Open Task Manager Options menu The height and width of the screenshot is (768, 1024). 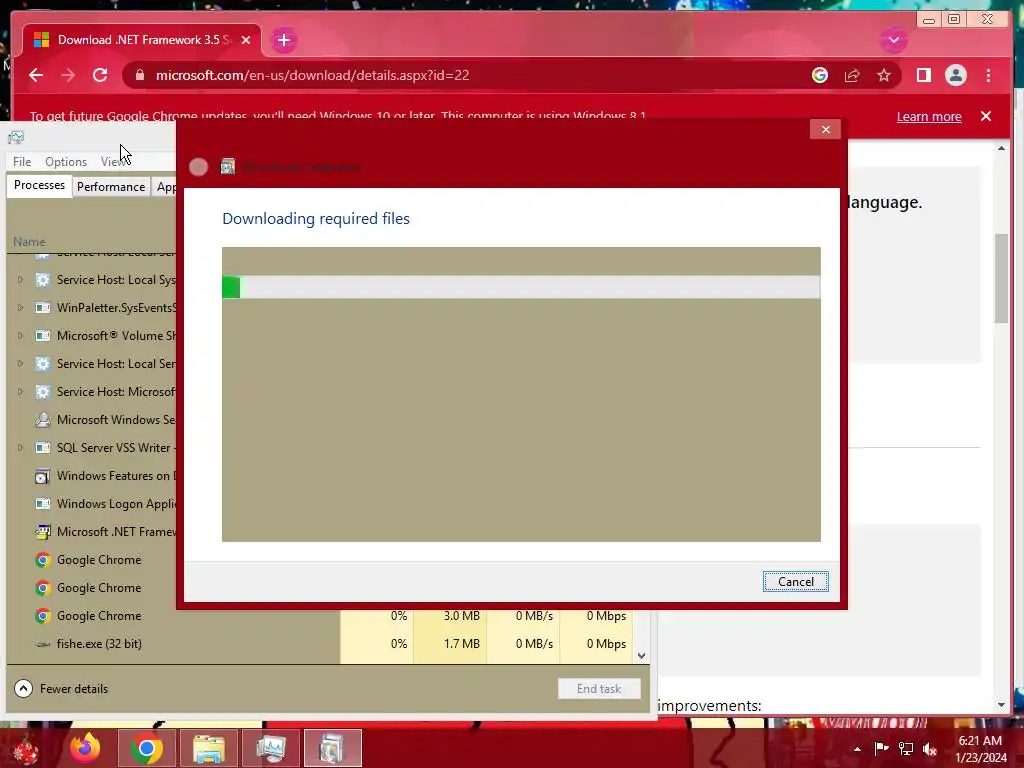click(66, 161)
